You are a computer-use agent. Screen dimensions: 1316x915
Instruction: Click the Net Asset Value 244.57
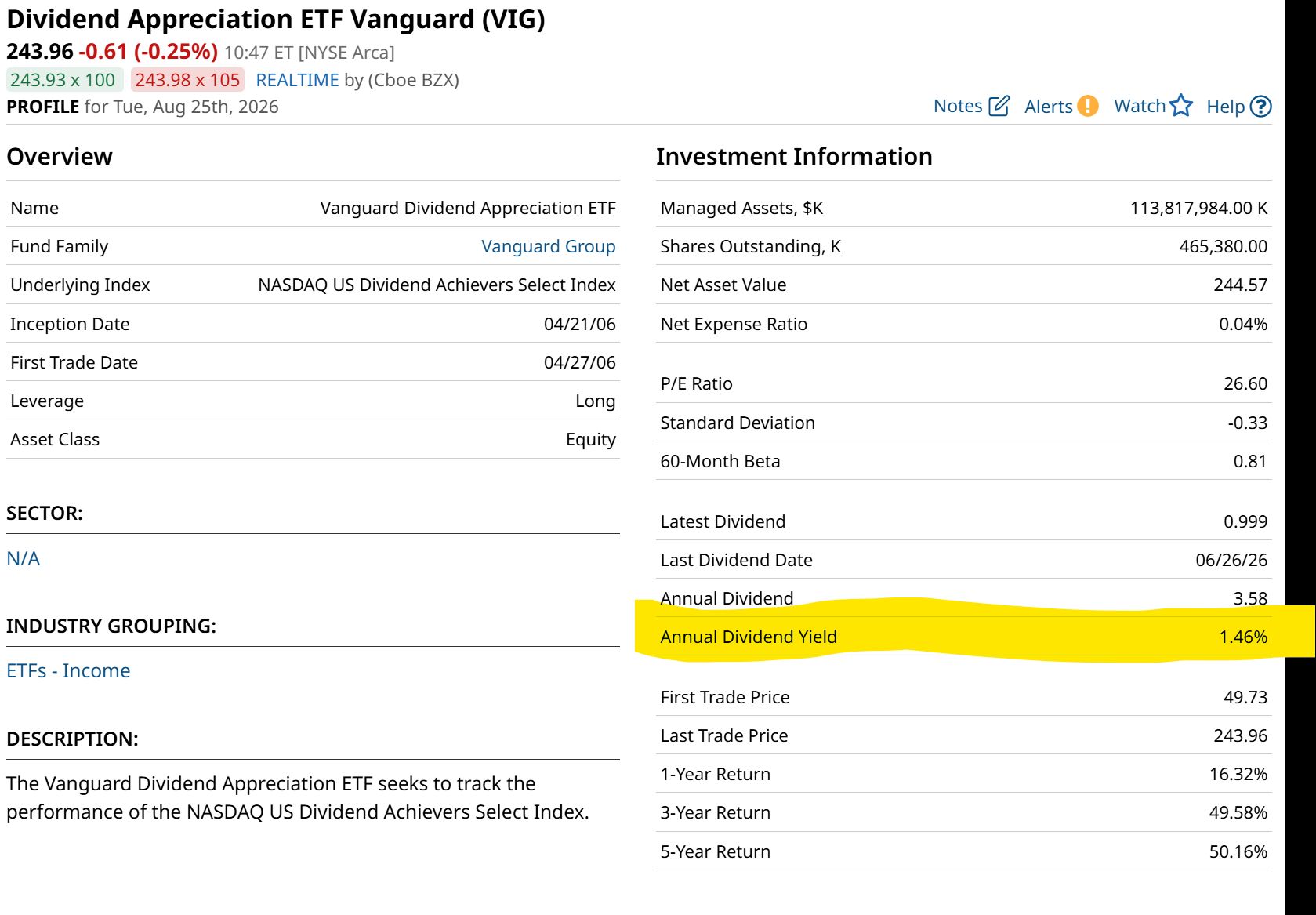1241,285
